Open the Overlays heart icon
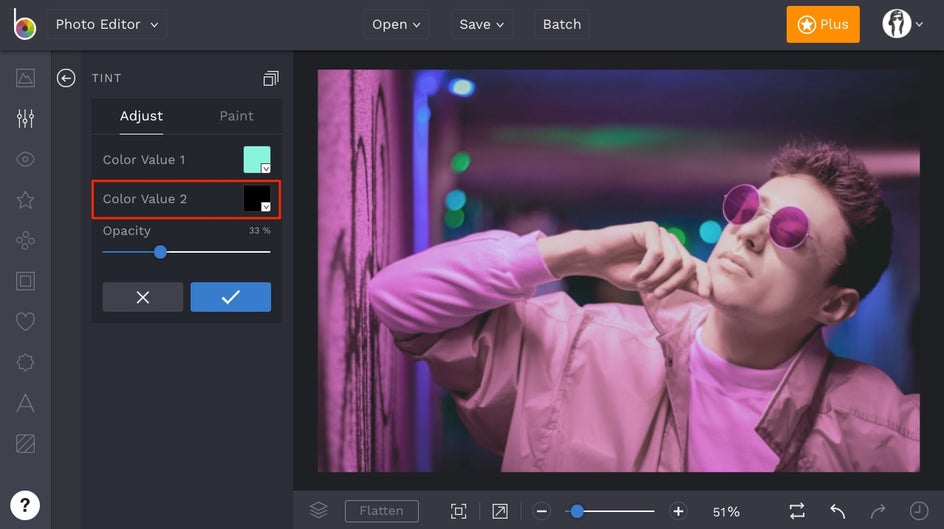Image resolution: width=944 pixels, height=529 pixels. (25, 322)
